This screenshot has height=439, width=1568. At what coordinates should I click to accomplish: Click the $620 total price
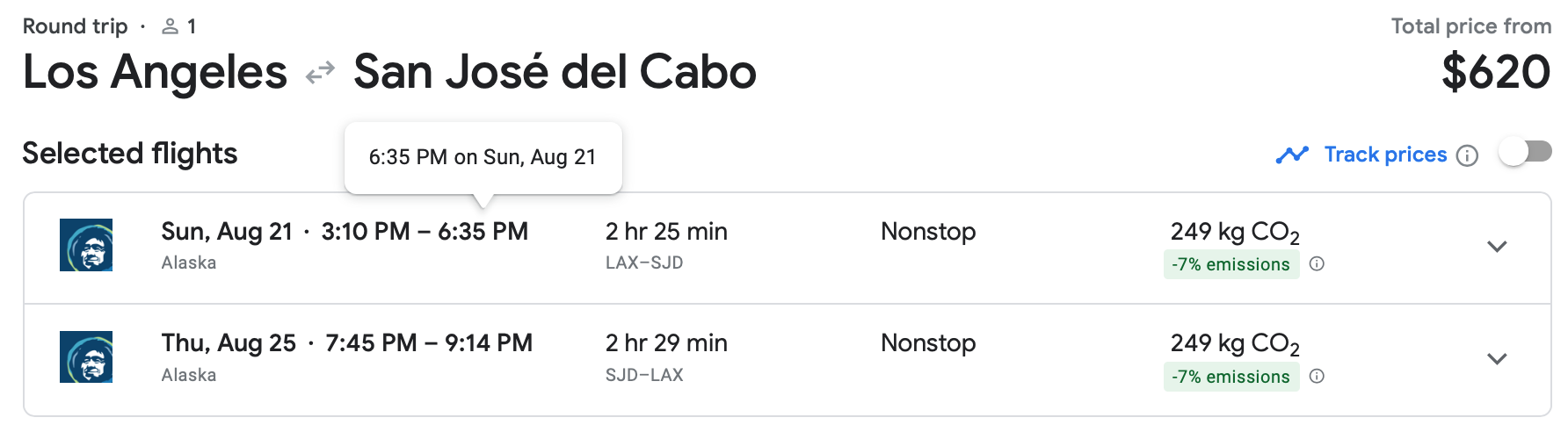[1496, 72]
